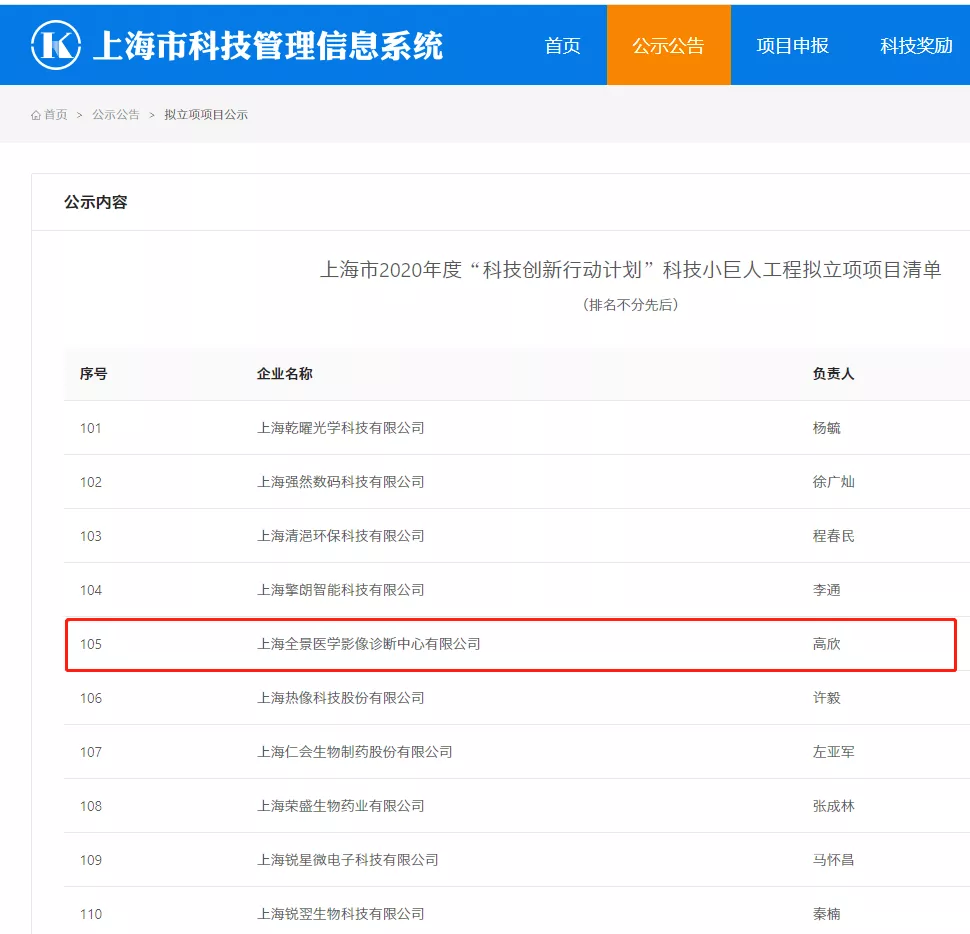
Task: Click the 上海市科技管理信息系统 site title
Action: [x=267, y=45]
